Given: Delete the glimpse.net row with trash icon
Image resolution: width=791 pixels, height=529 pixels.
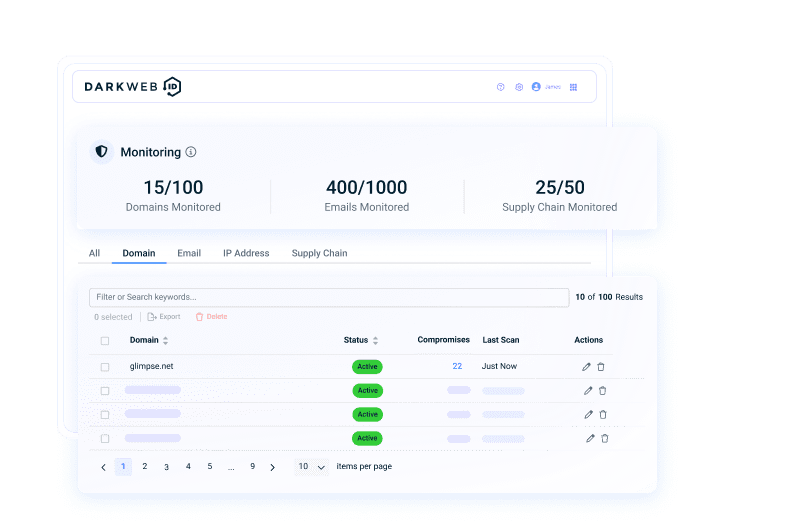Looking at the screenshot, I should (x=601, y=367).
